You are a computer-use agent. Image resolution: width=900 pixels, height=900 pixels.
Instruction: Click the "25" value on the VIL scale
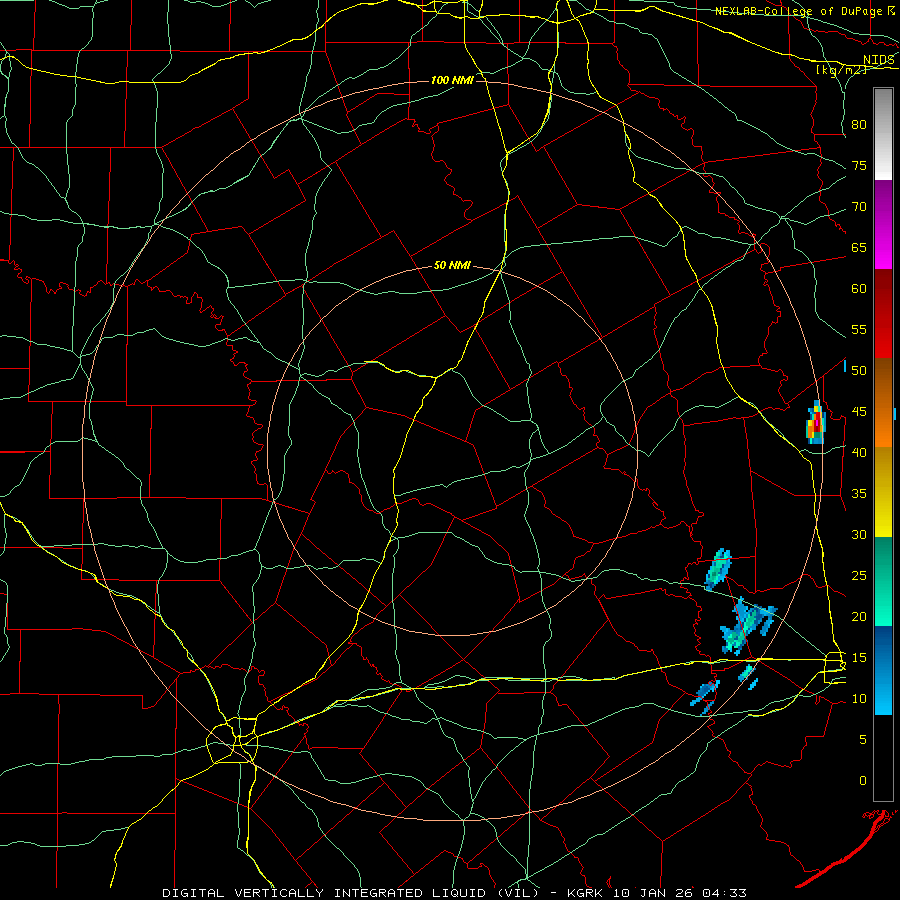859,576
